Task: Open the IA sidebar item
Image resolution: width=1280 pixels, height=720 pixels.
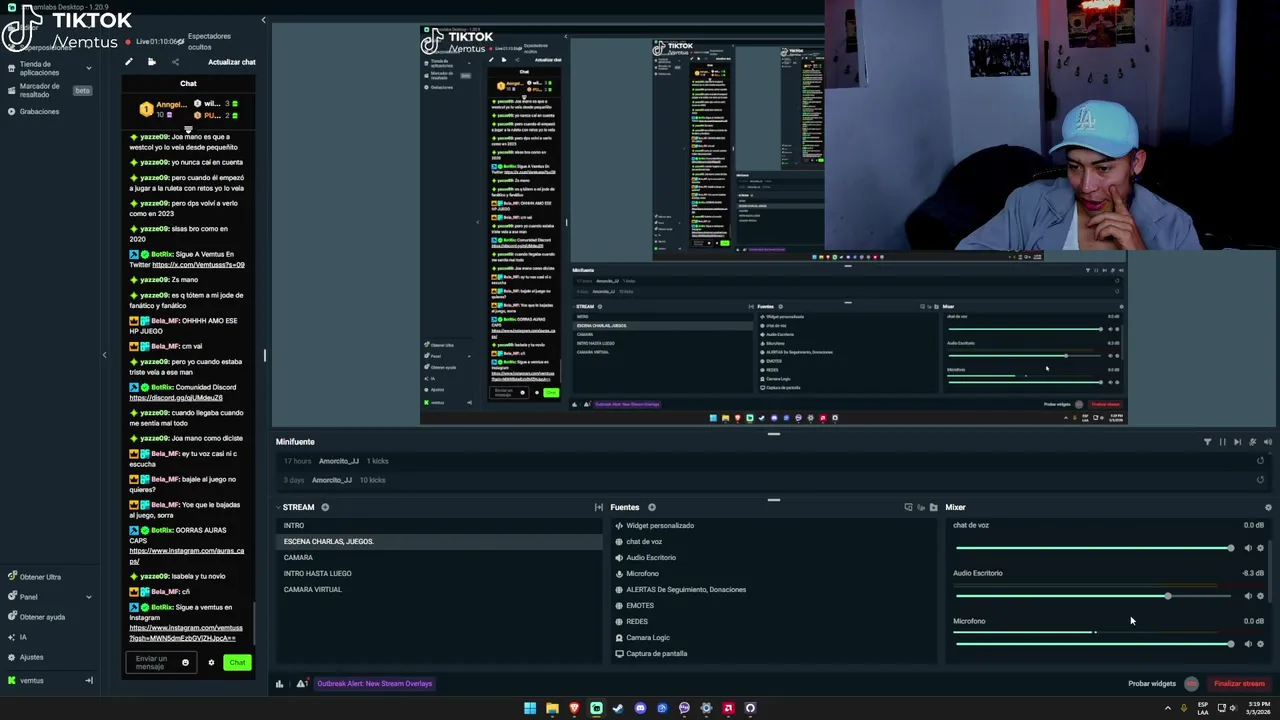Action: tap(23, 637)
